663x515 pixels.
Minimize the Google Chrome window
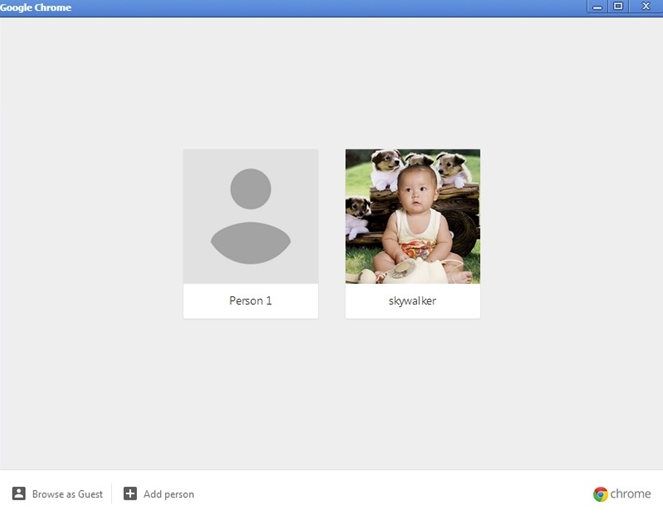click(x=597, y=6)
